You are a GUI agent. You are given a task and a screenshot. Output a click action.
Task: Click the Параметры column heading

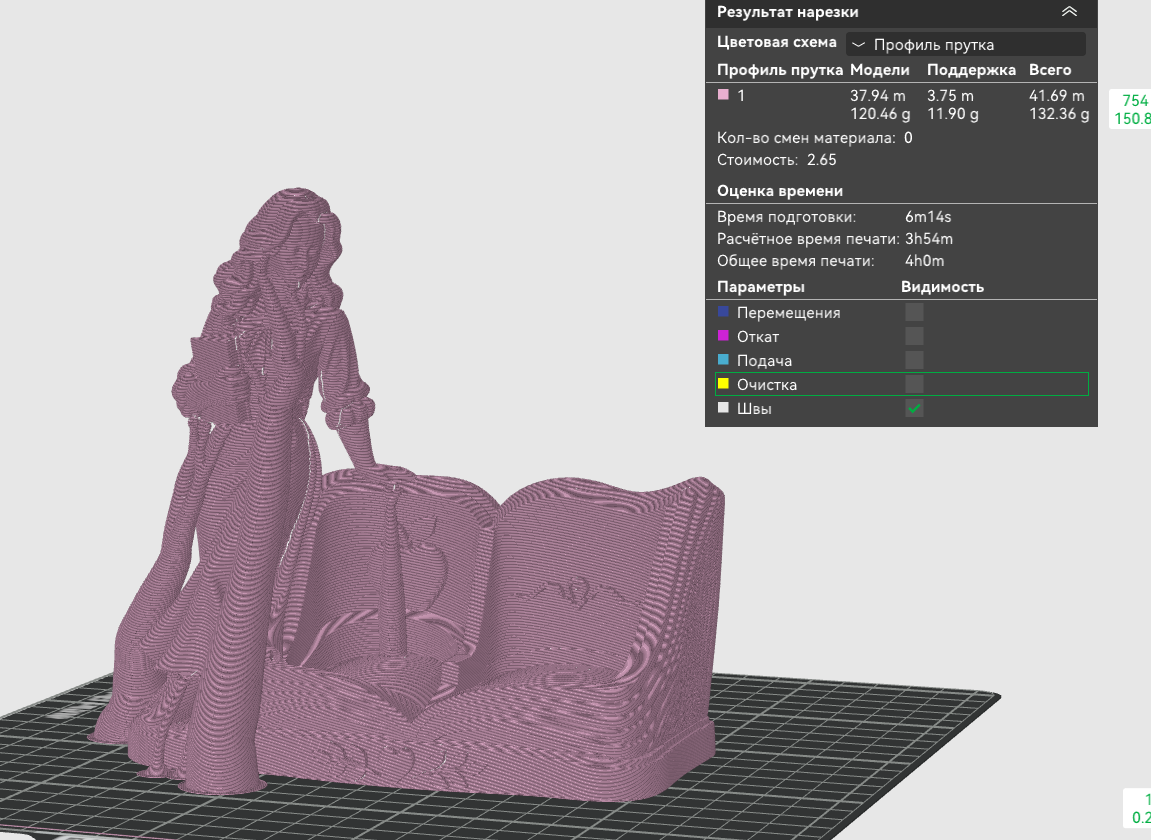(x=760, y=286)
